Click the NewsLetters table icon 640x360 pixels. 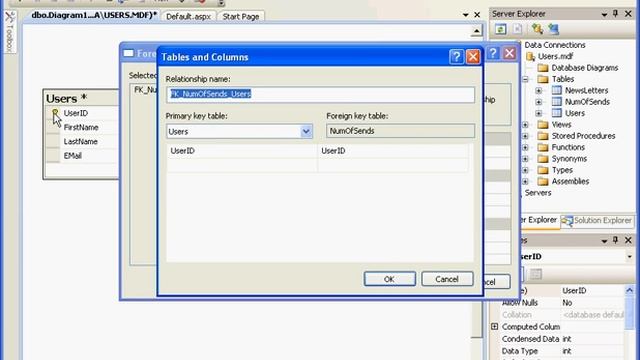point(557,90)
